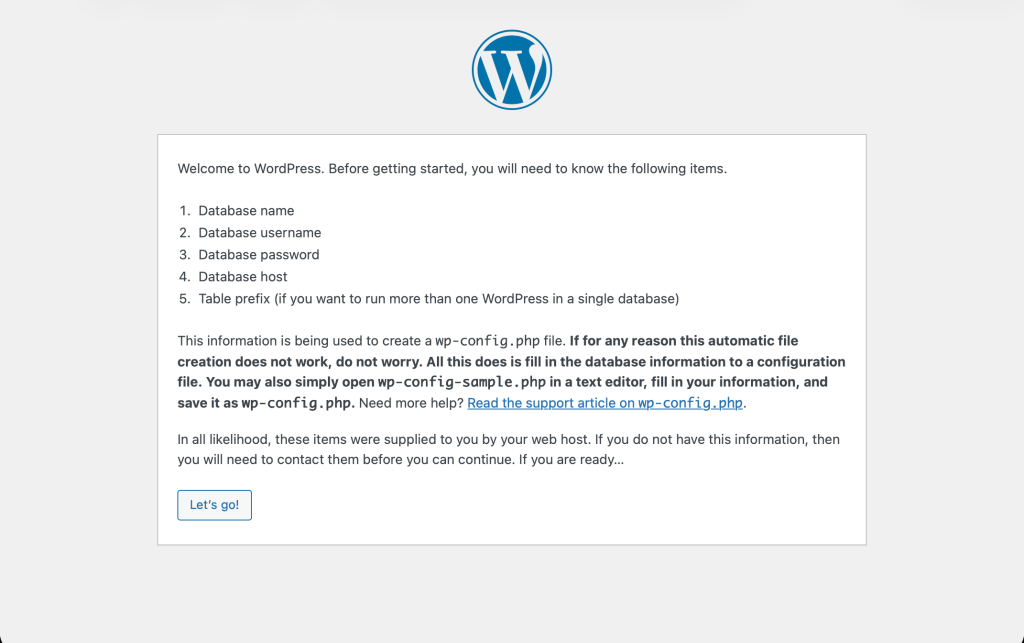This screenshot has width=1024, height=643.
Task: Open the wp-config.php support article link
Action: 606,404
